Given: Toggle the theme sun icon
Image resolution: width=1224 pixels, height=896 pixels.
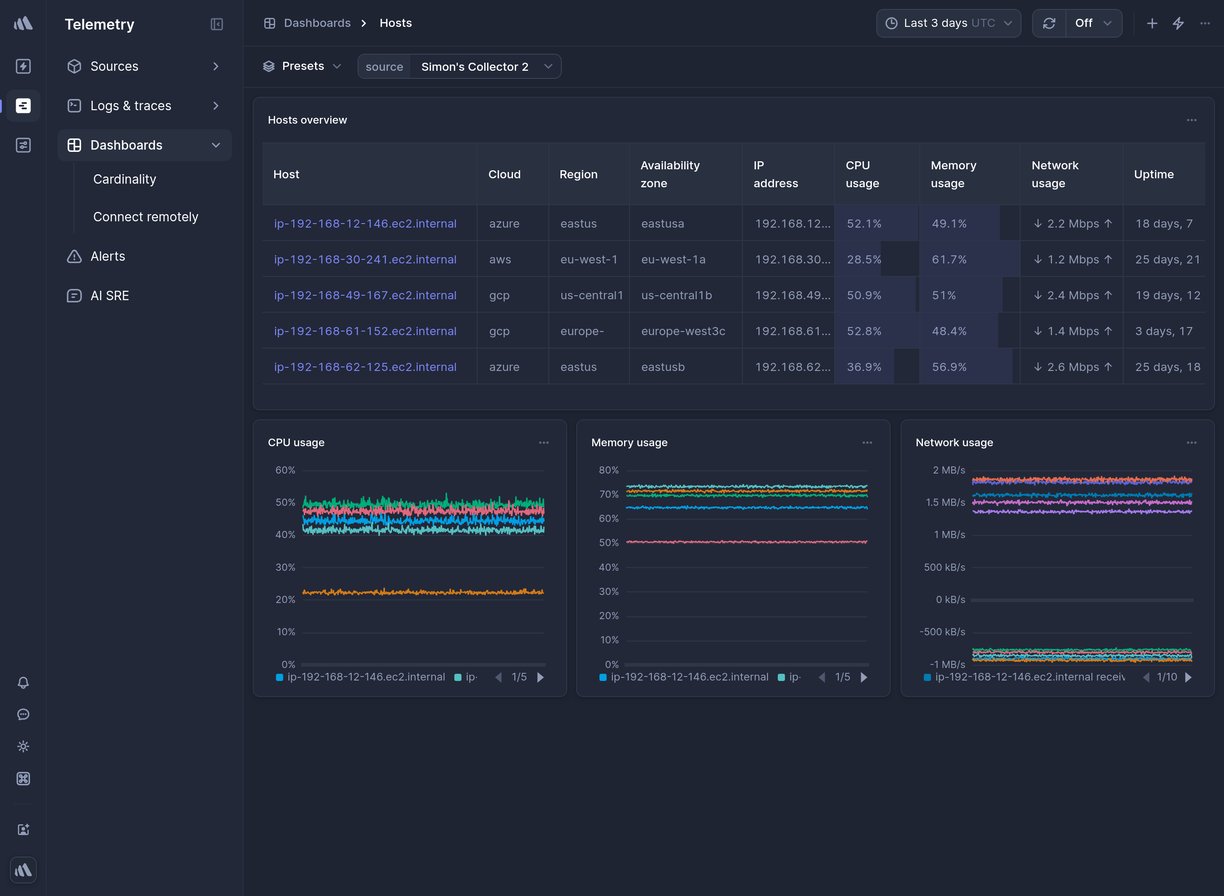Looking at the screenshot, I should click(23, 747).
